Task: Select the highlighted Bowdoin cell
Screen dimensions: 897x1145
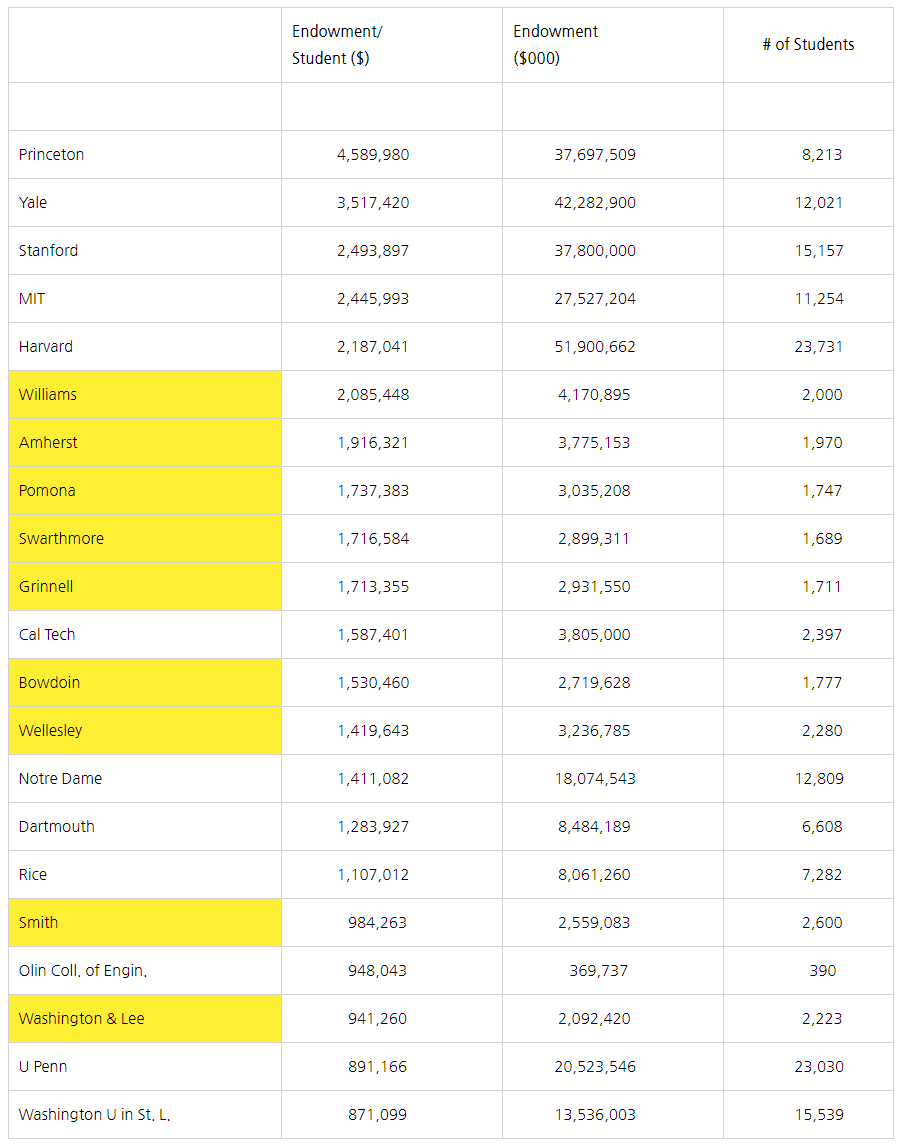Action: pos(49,683)
